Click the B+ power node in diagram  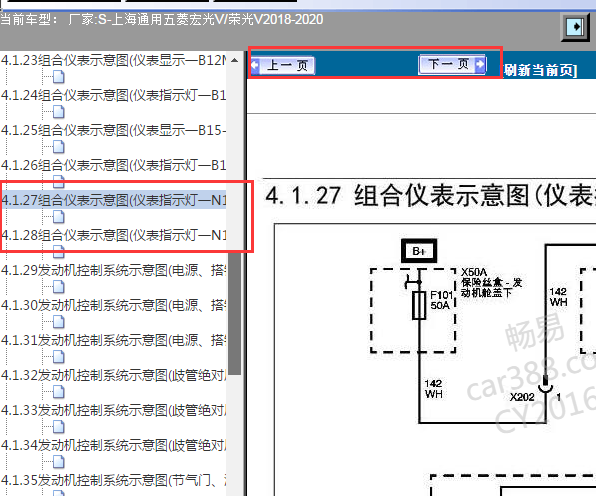click(x=419, y=251)
